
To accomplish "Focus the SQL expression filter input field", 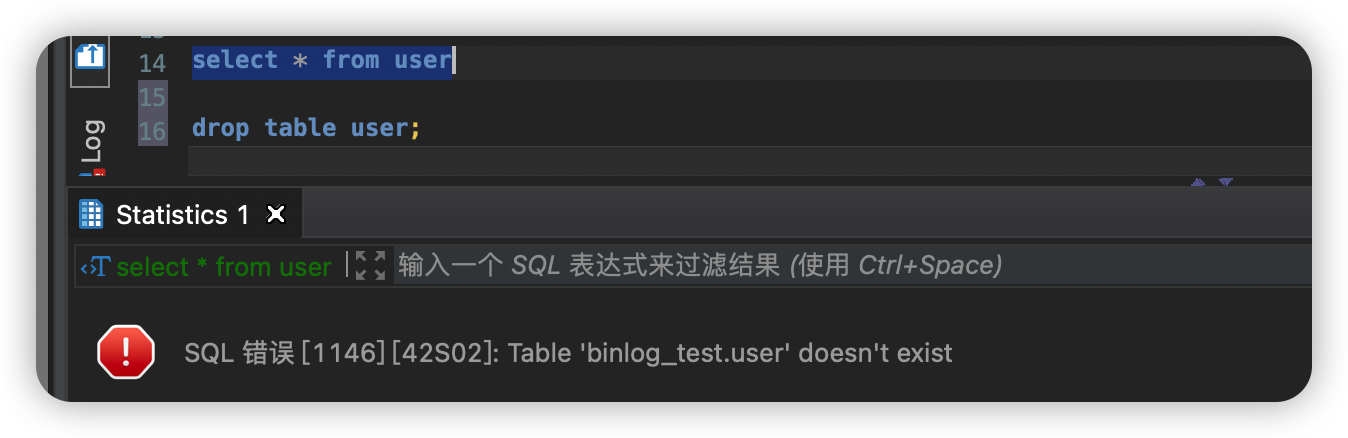I will tap(852, 266).
